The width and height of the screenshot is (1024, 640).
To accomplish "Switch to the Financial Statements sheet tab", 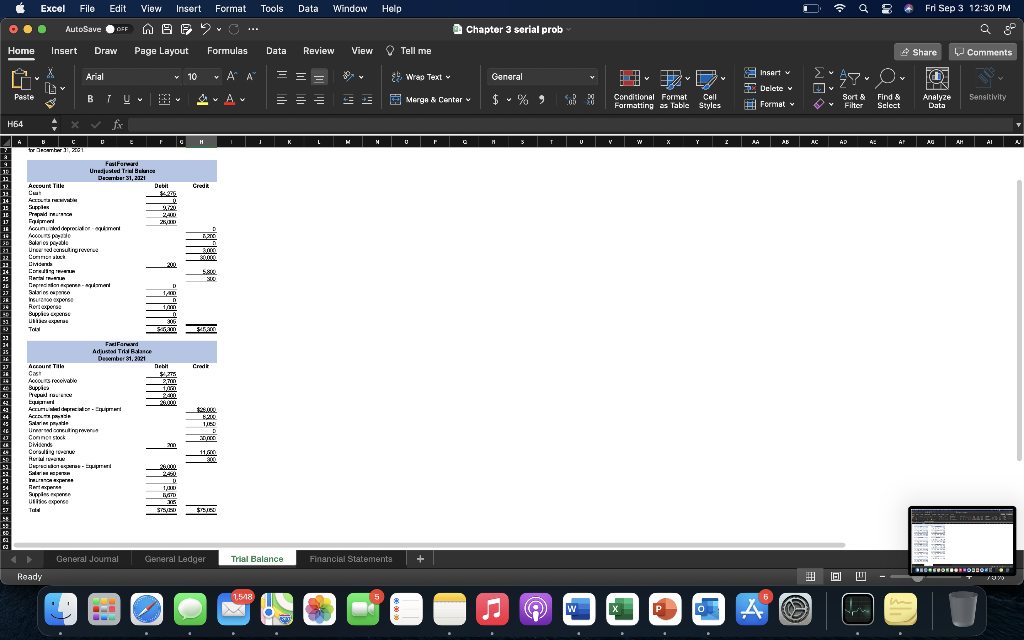I will point(351,559).
